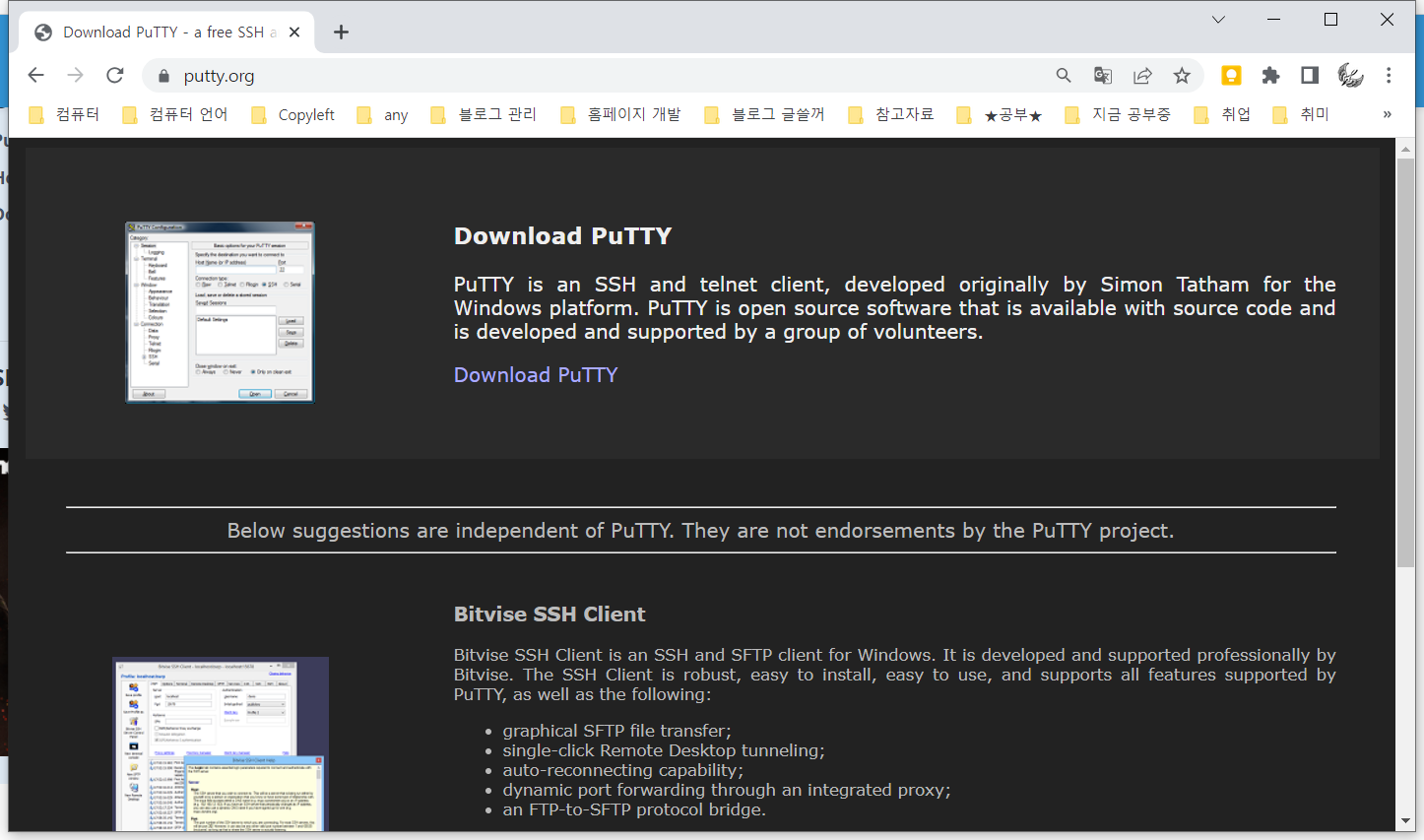Minimize the Chrome window
Screen dimensions: 1424x840
(1274, 20)
